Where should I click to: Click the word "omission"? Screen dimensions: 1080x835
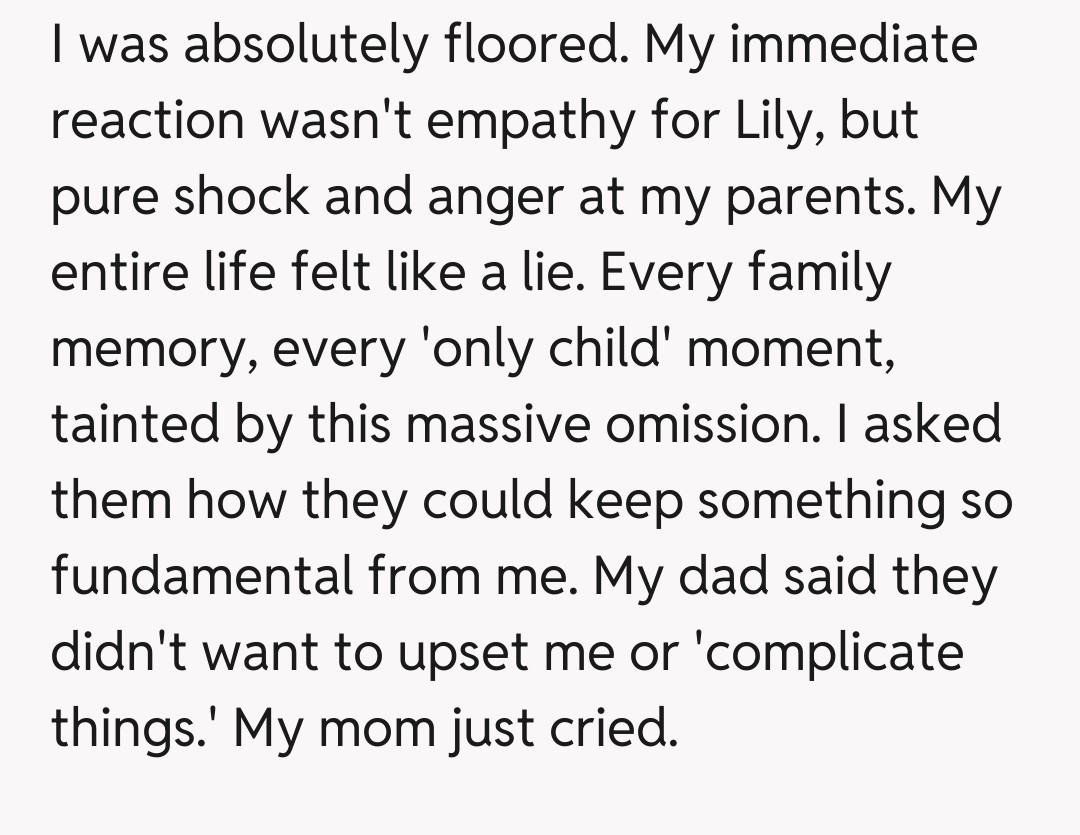point(695,425)
